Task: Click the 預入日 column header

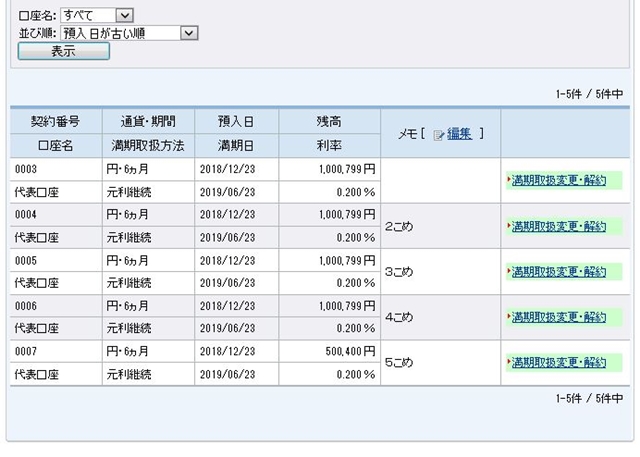Action: (236, 122)
